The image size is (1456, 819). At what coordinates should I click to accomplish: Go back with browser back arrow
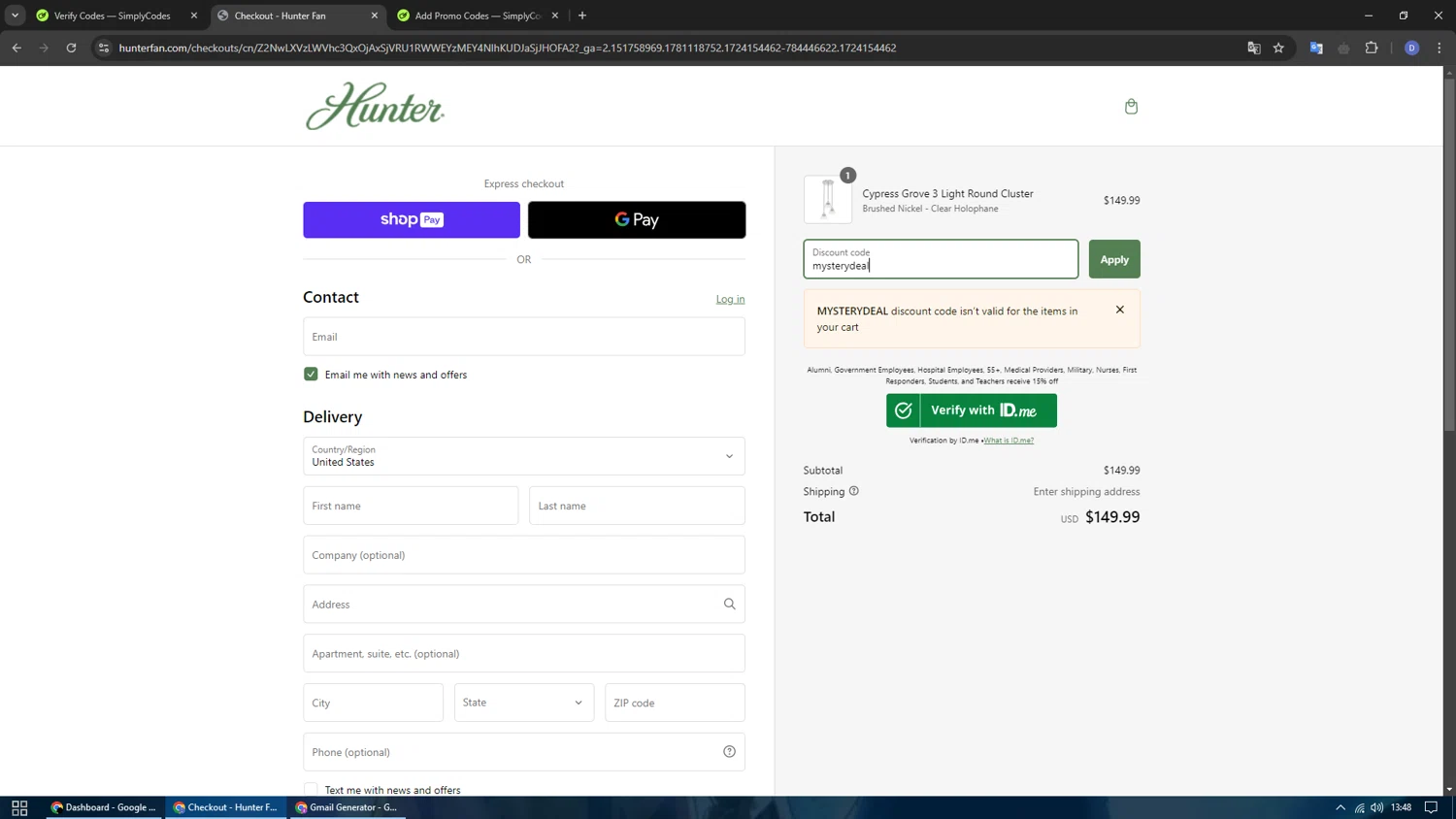coord(17,48)
